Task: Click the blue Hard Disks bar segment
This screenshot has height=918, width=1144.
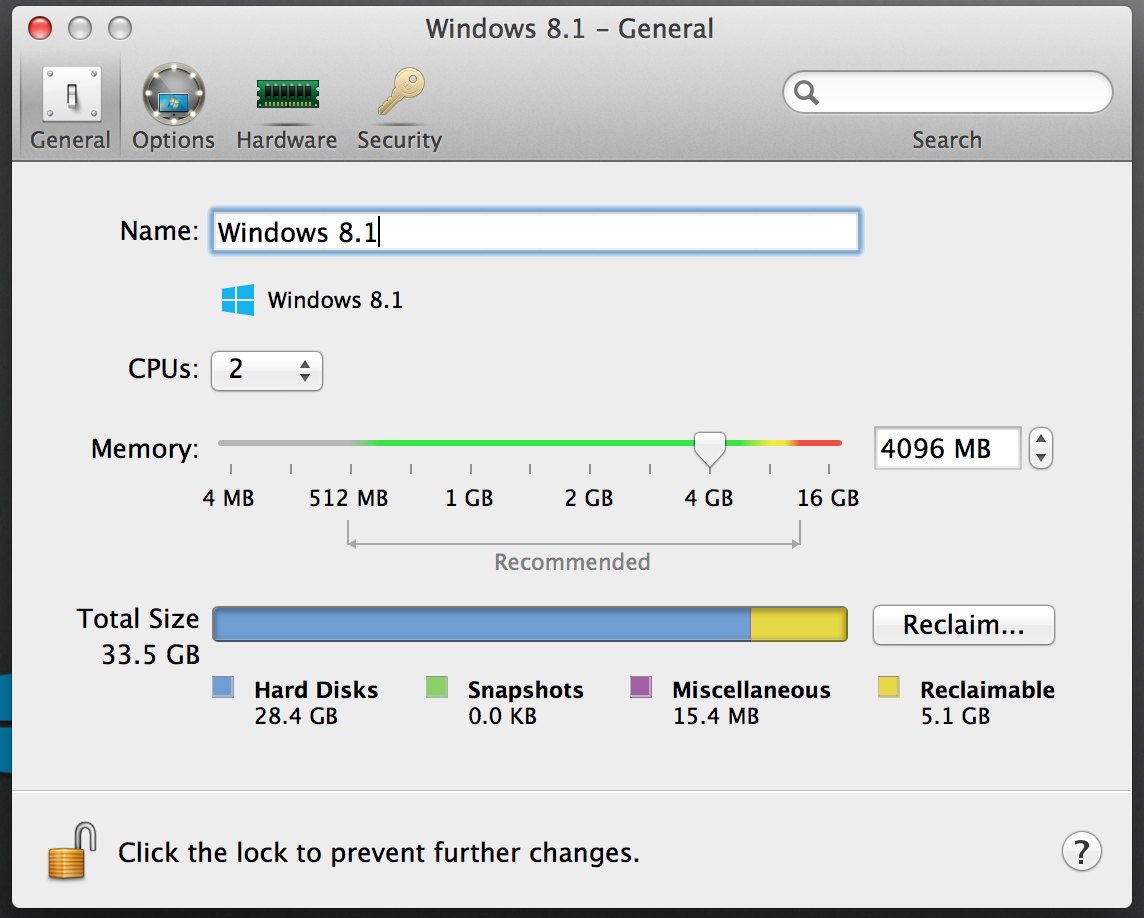Action: click(x=482, y=625)
